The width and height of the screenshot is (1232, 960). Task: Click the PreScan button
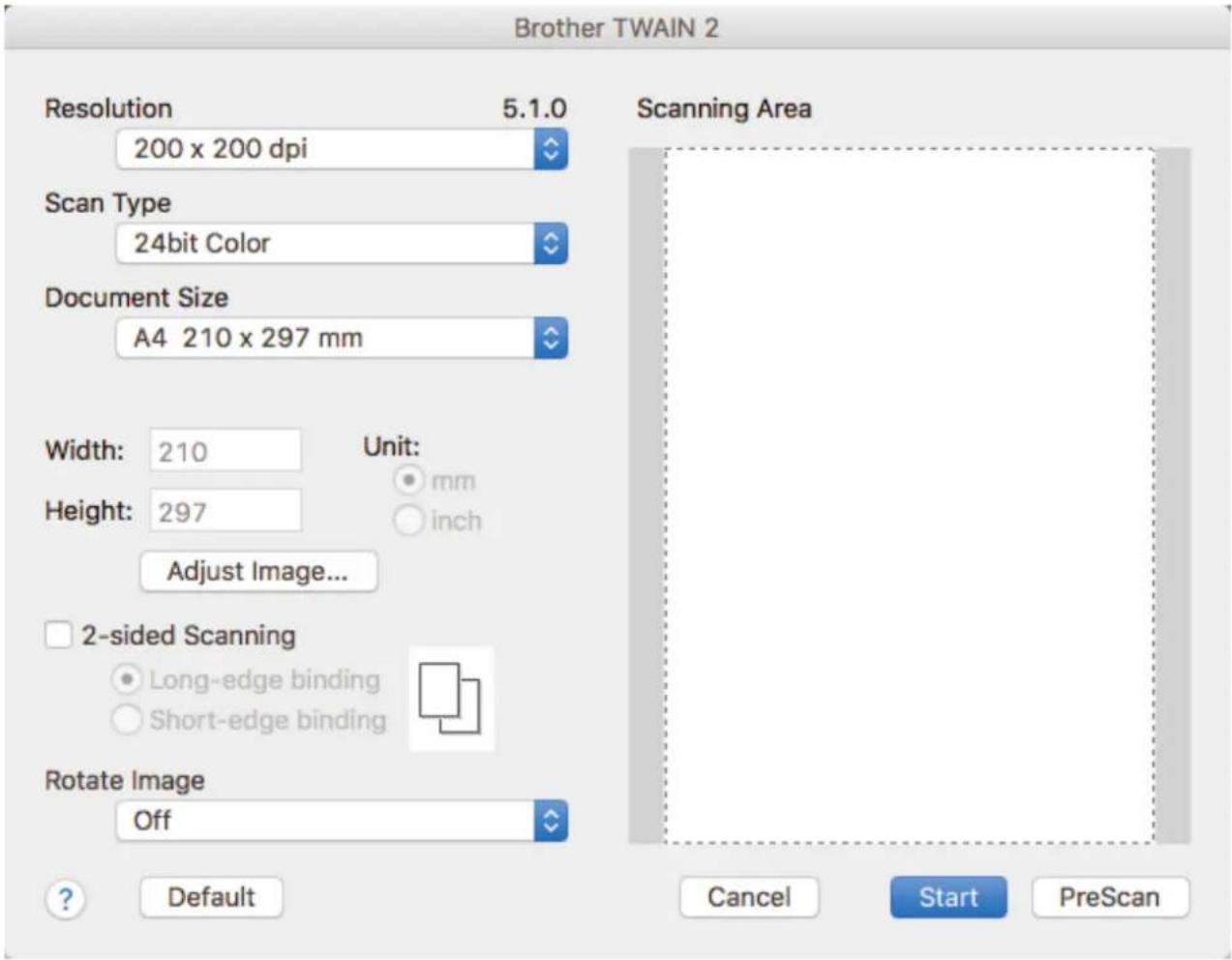[1110, 897]
